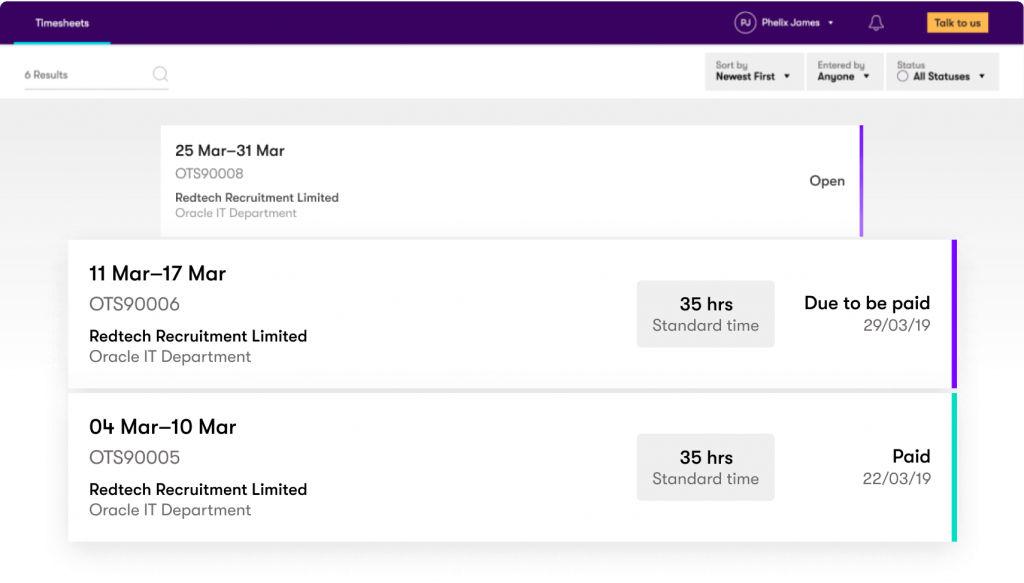This screenshot has width=1024, height=583.
Task: Select the All Statuses radio circle
Action: pos(903,77)
